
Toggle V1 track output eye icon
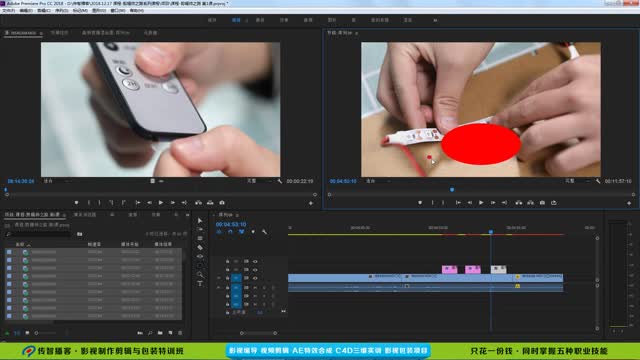(256, 278)
